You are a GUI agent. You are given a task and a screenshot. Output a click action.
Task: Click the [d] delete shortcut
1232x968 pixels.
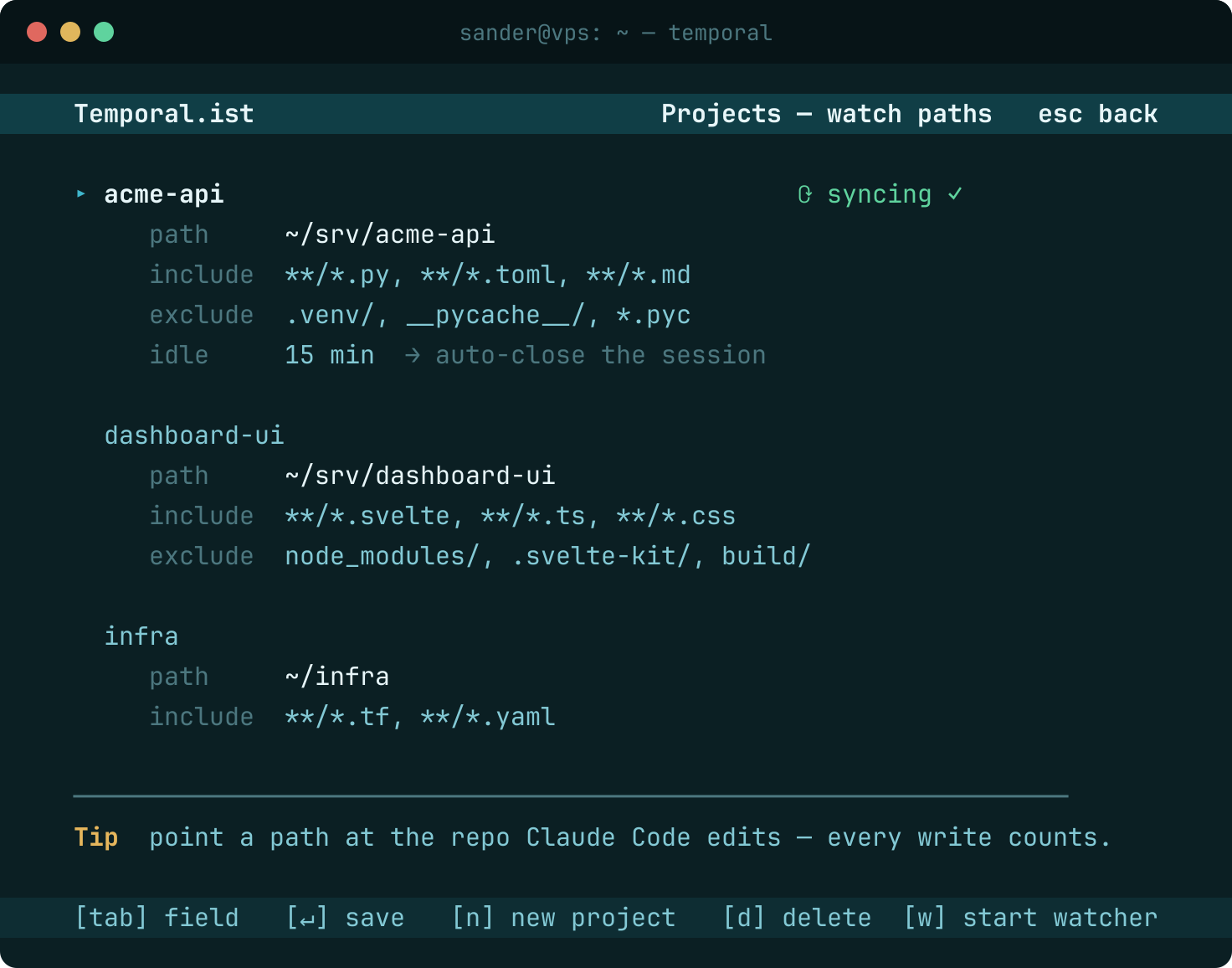pos(797,918)
